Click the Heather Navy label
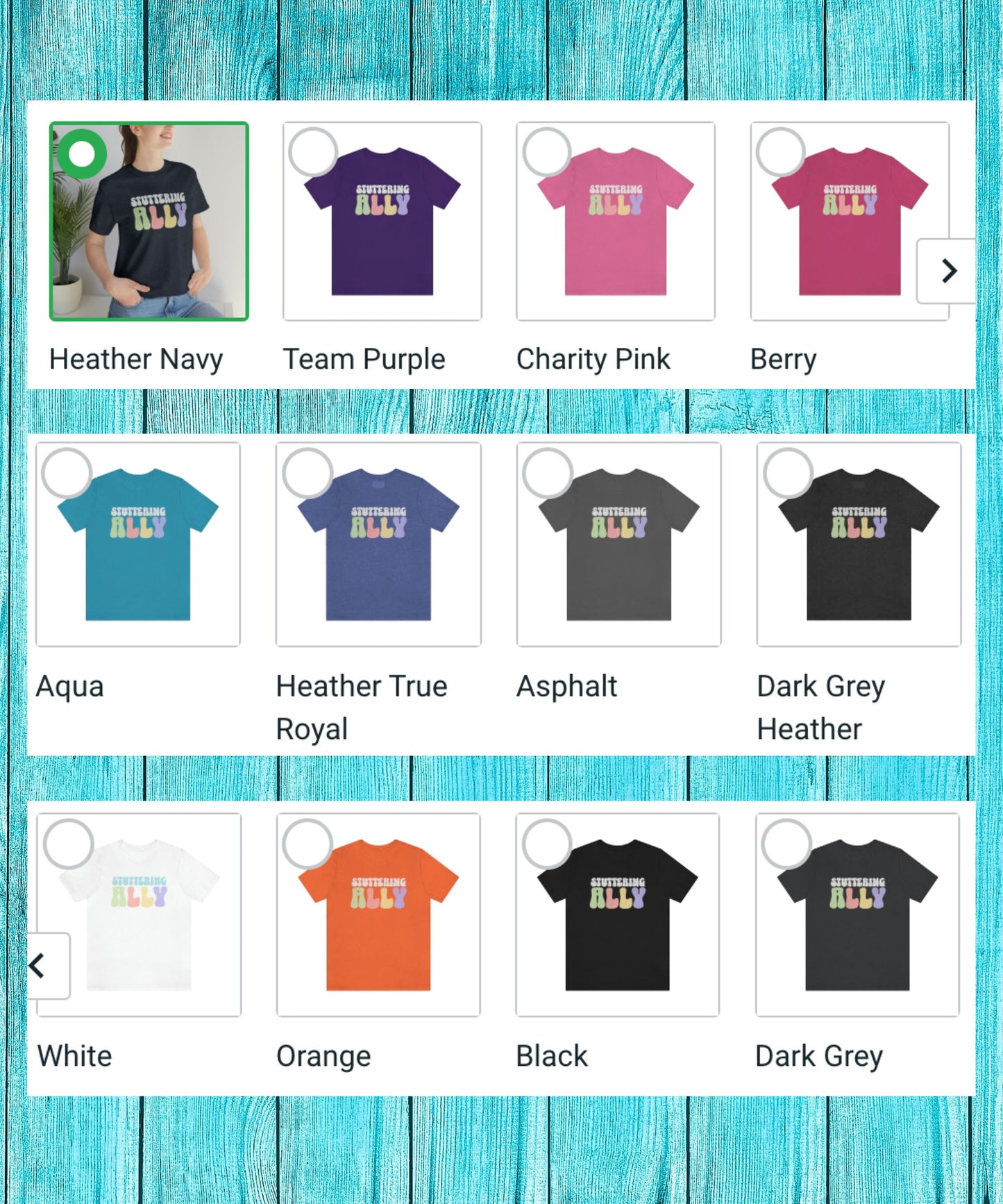This screenshot has height=1204, width=1003. tap(136, 360)
